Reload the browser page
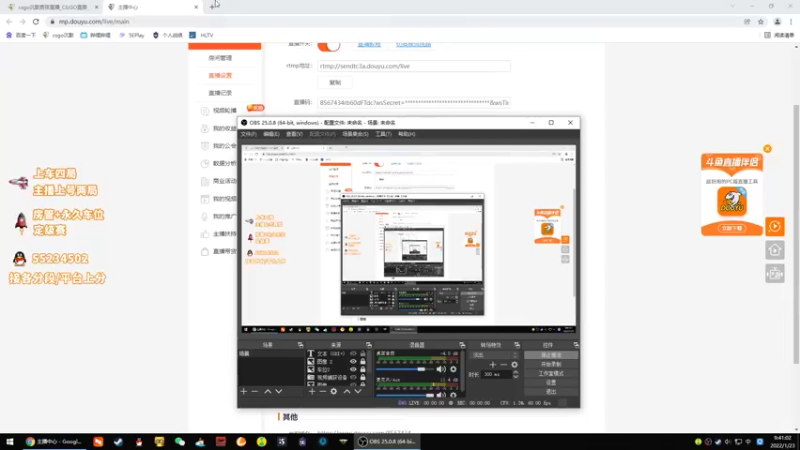This screenshot has width=800, height=450. click(36, 21)
